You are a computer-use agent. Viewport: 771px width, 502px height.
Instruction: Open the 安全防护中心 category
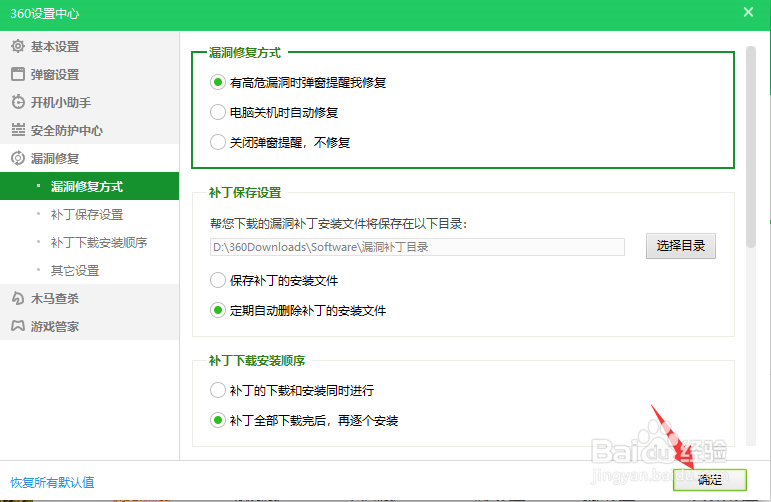click(89, 130)
